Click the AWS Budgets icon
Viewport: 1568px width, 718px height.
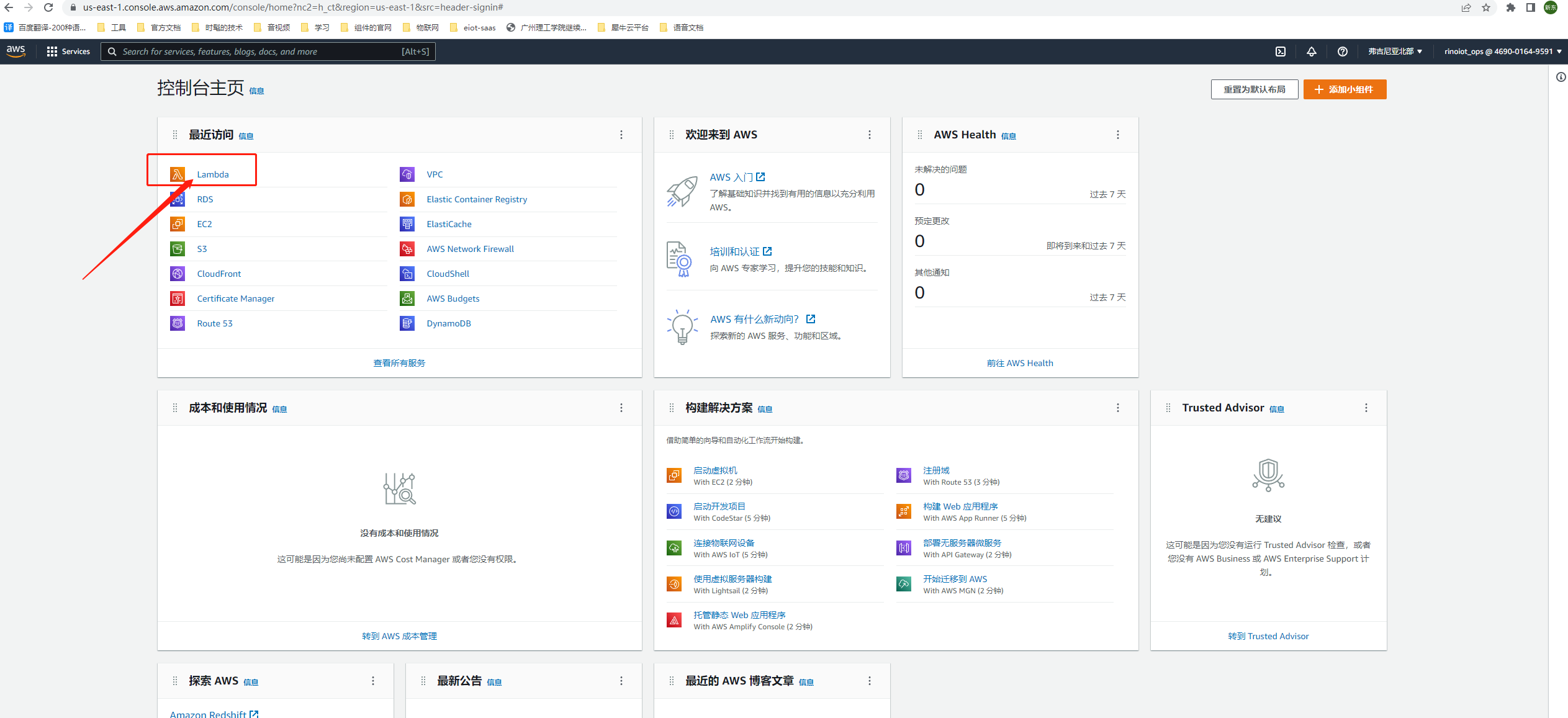[407, 298]
